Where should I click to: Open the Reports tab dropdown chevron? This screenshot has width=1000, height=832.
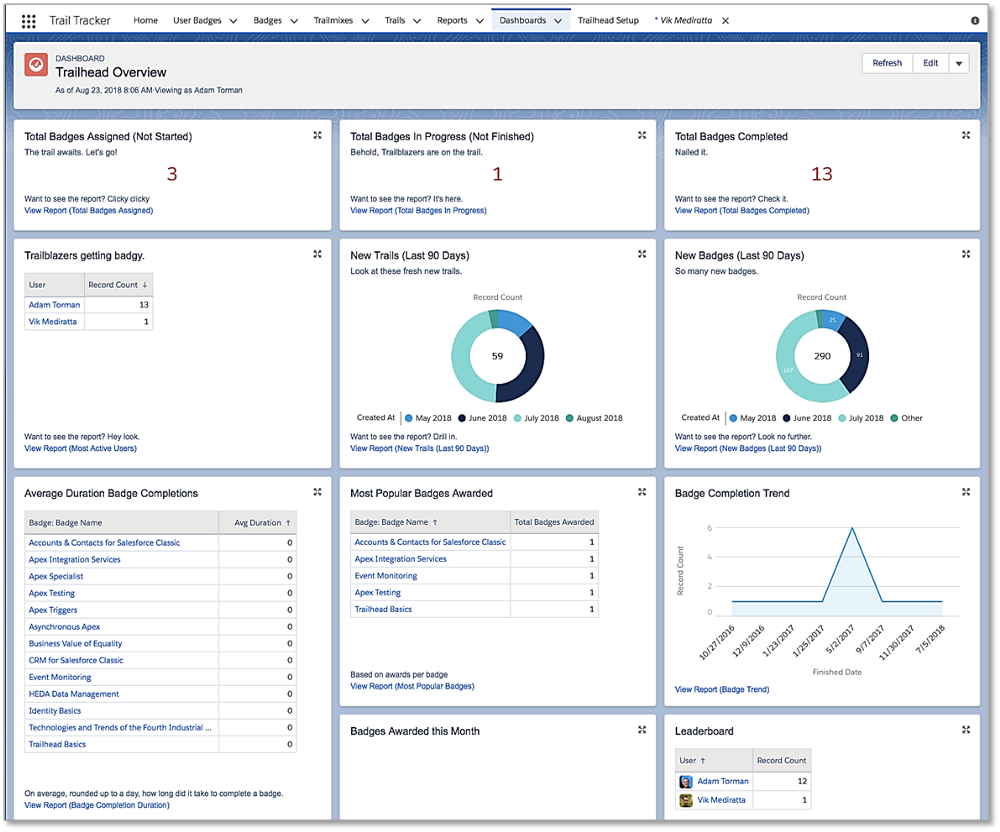480,21
